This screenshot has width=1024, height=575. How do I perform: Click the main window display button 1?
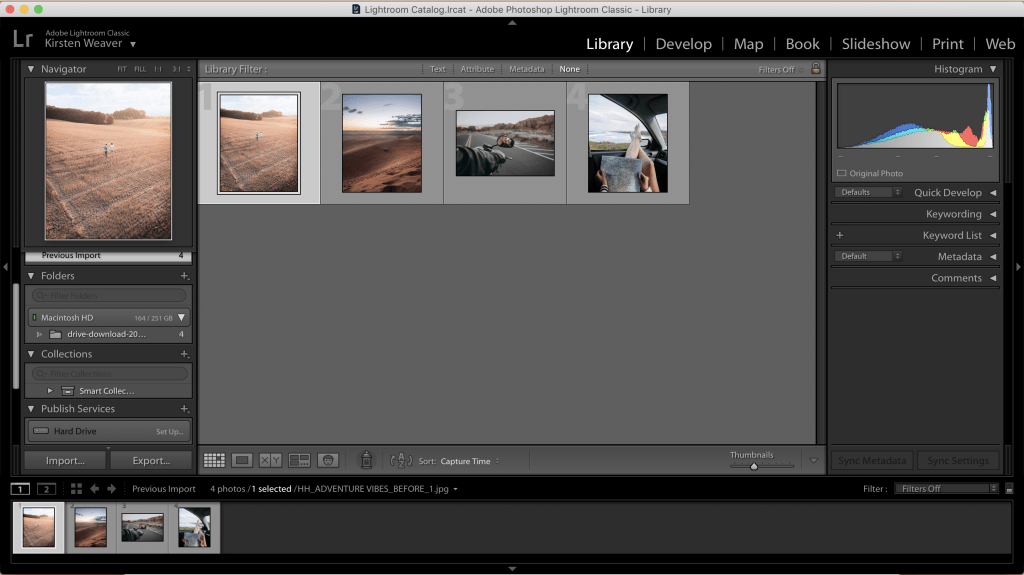click(20, 489)
